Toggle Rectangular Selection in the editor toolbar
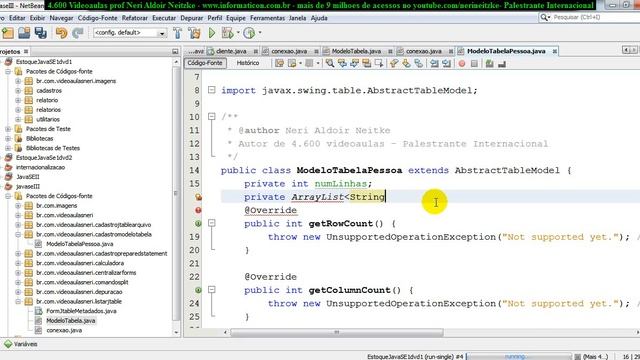The height and width of the screenshot is (360, 640). (x=379, y=63)
